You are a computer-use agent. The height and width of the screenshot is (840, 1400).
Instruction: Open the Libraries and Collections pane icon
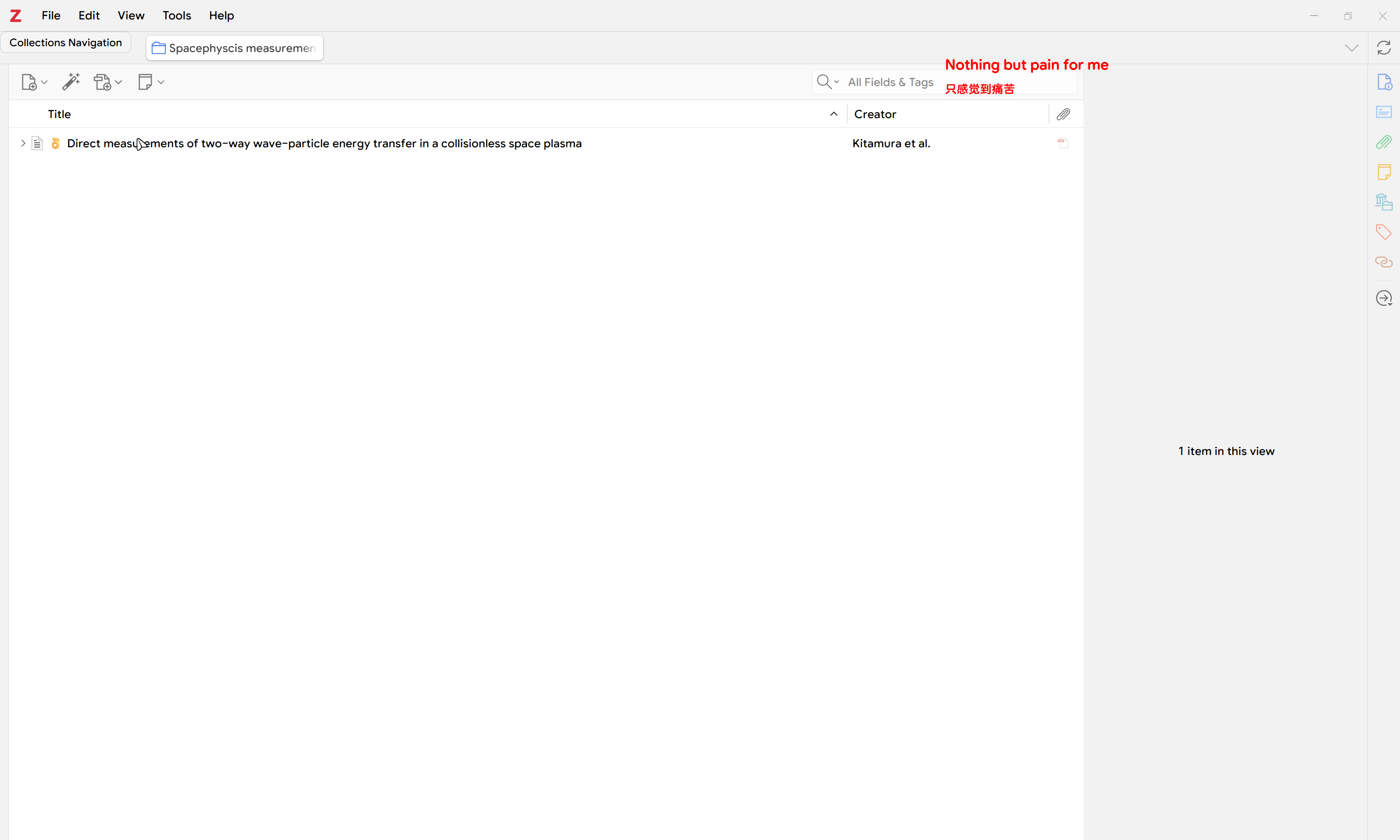click(1383, 202)
